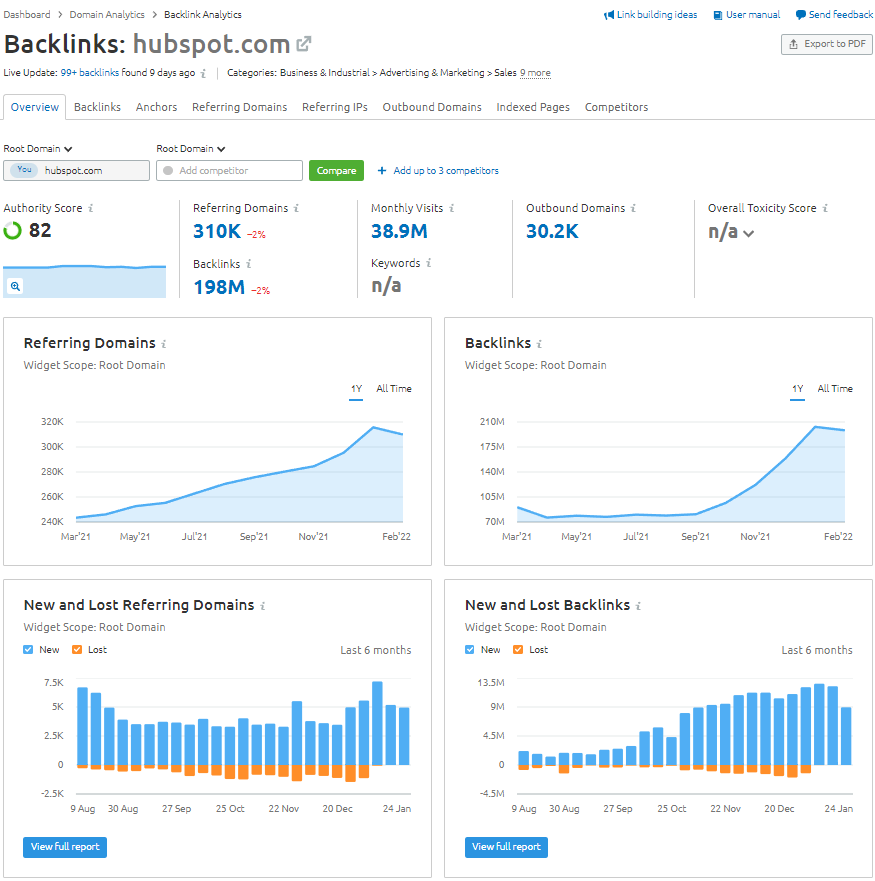Click the info icon next to Live Update
This screenshot has width=875, height=881.
(x=203, y=73)
